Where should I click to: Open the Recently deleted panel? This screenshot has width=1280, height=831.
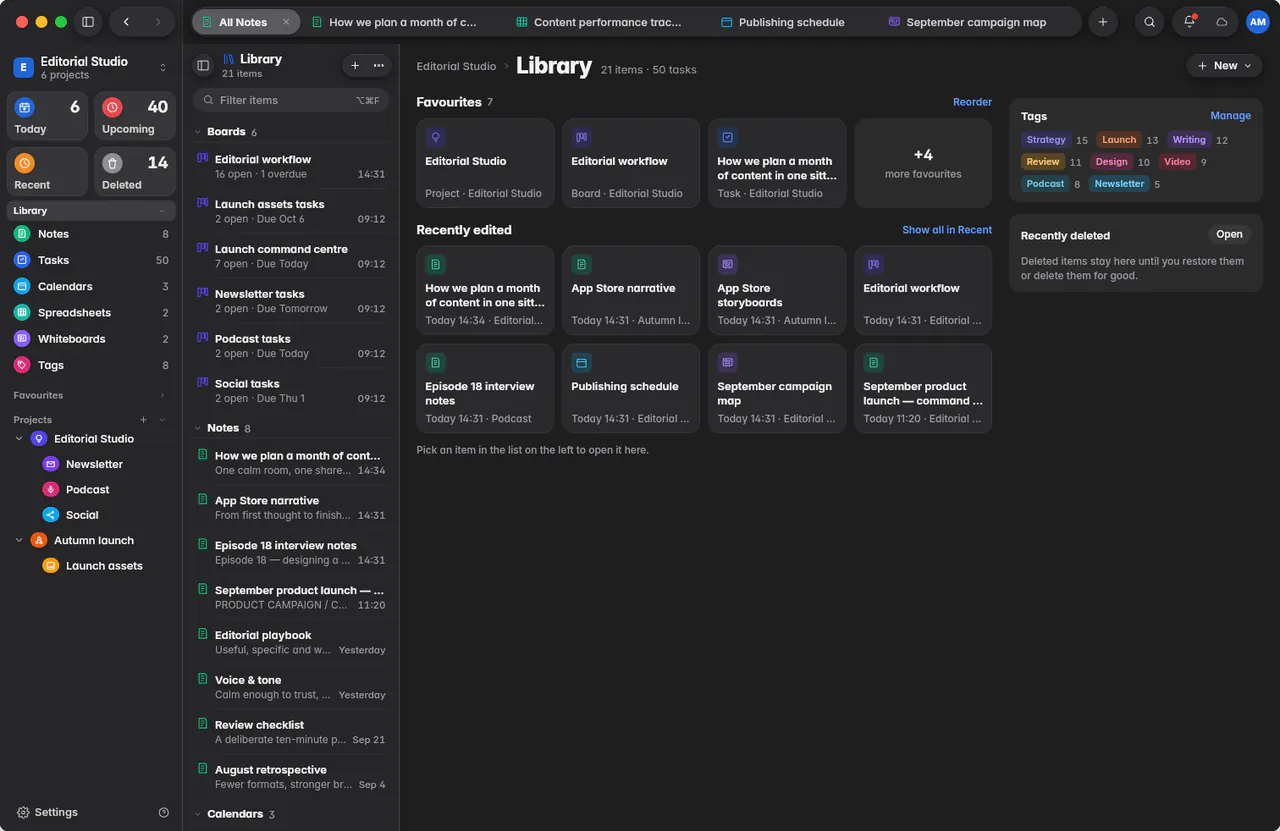1229,235
